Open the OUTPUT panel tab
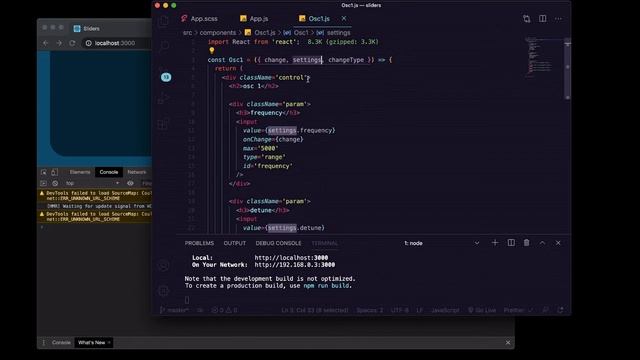This screenshot has width=640, height=360. pyautogui.click(x=235, y=243)
